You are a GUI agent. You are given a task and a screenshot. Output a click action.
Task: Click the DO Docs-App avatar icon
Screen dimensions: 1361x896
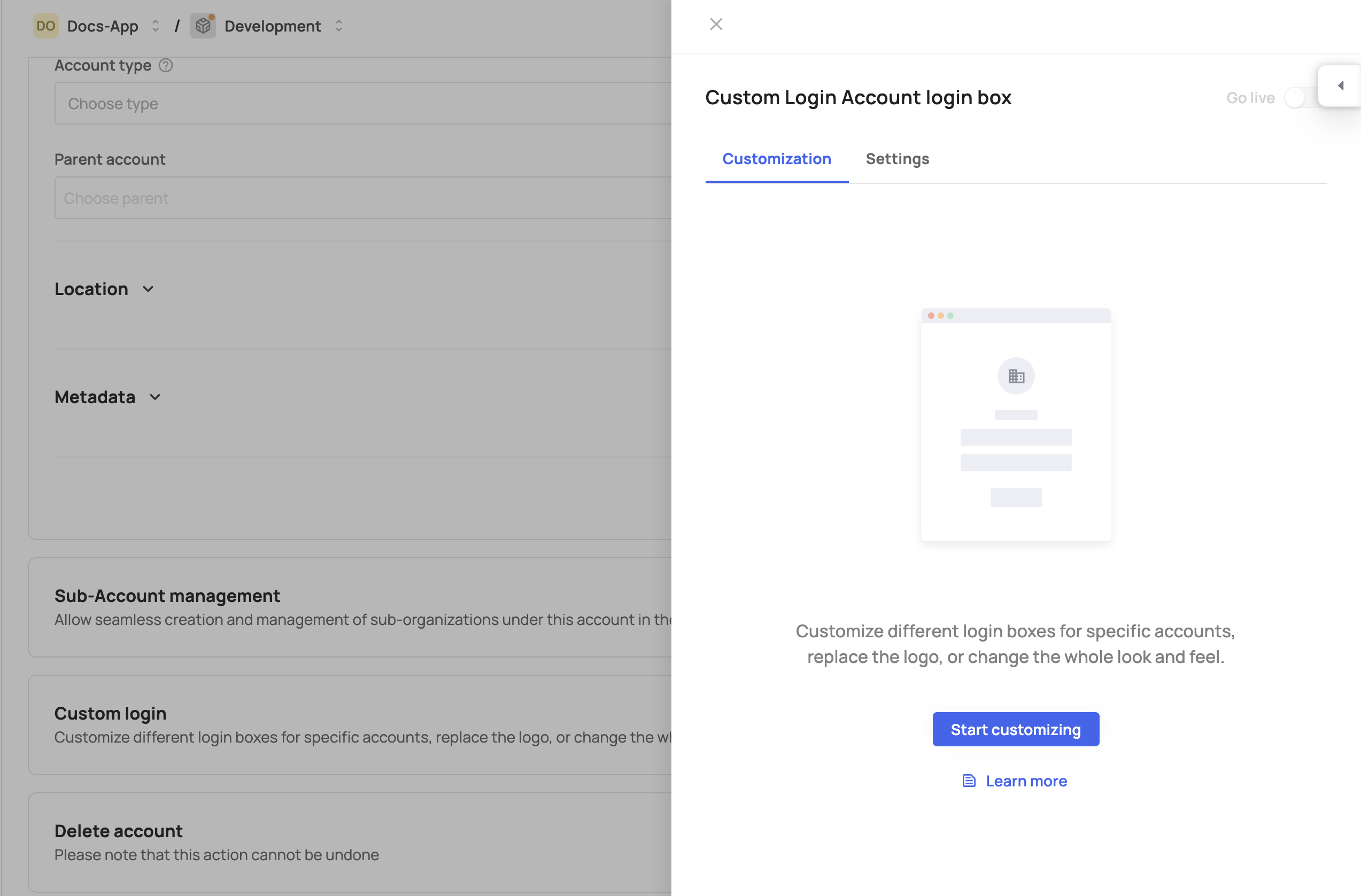46,26
